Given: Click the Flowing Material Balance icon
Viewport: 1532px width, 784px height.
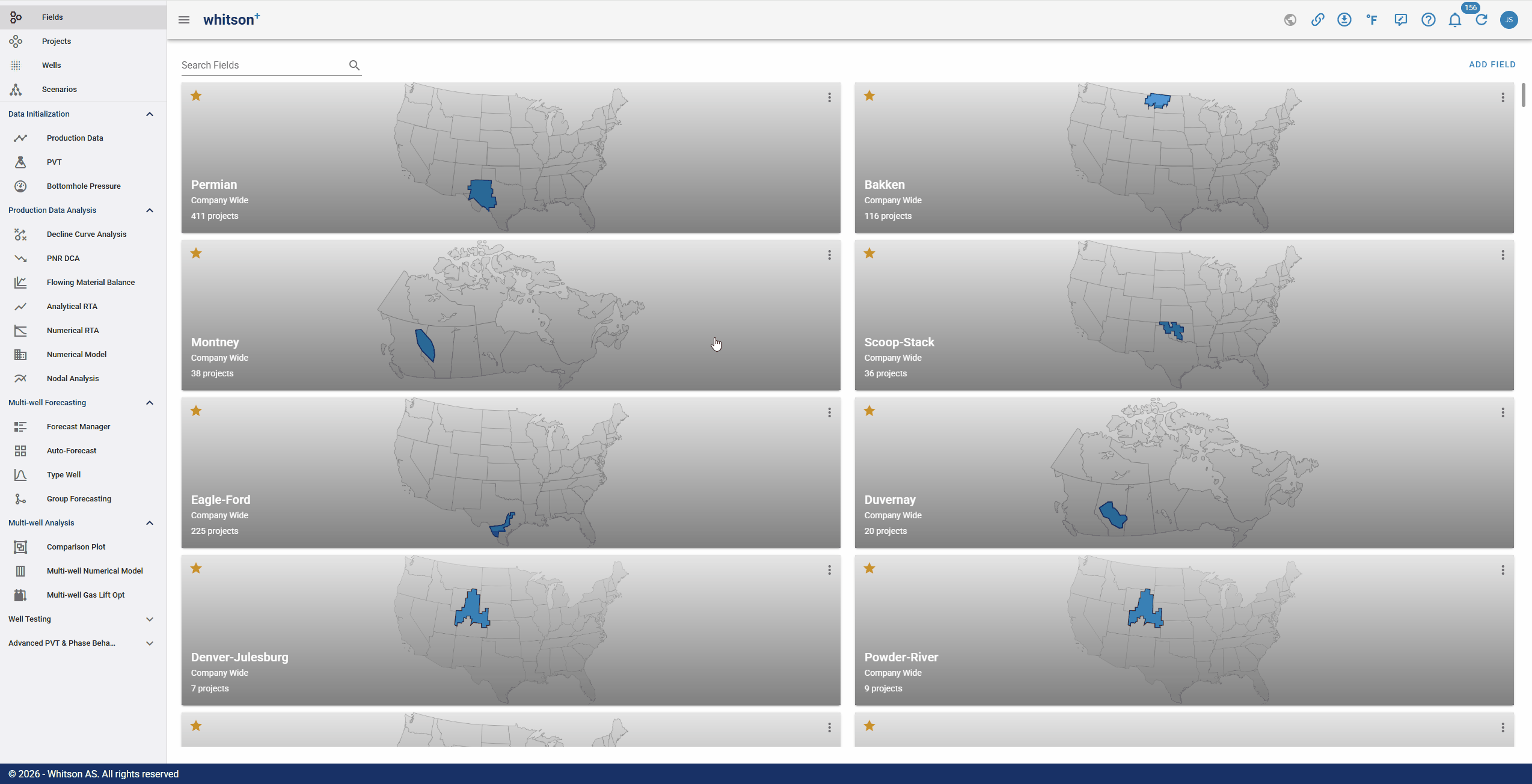Looking at the screenshot, I should pyautogui.click(x=20, y=282).
